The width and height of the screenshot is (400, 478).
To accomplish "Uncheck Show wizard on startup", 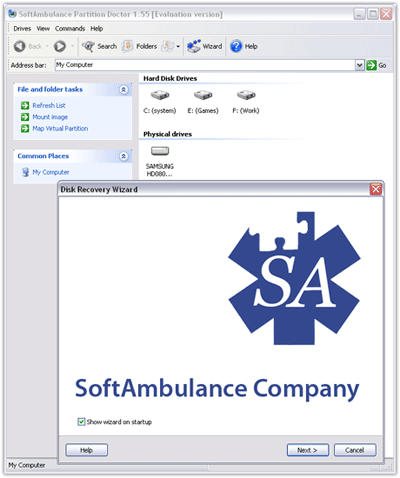I will tap(81, 422).
